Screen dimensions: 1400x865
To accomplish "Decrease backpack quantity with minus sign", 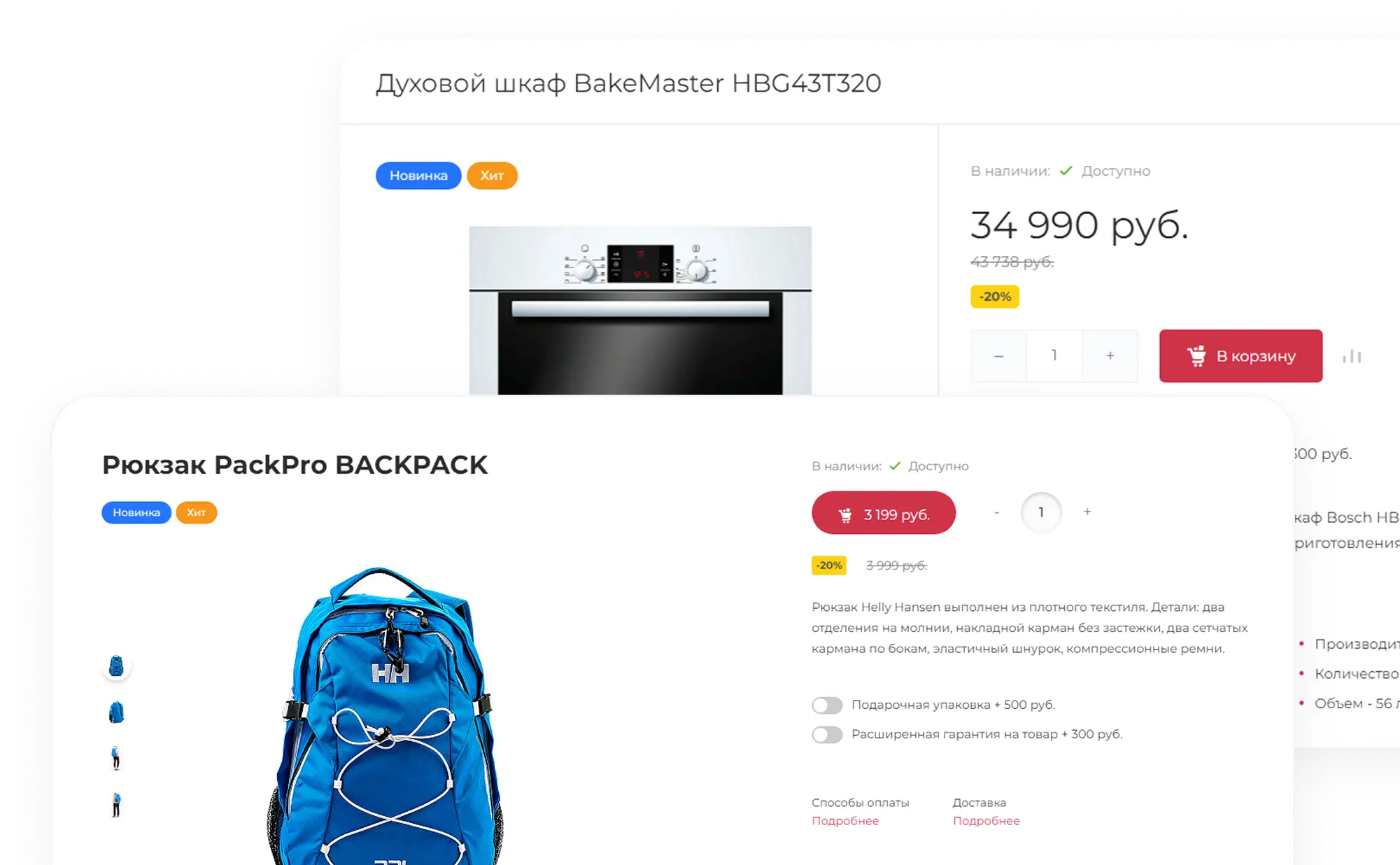I will coord(996,512).
